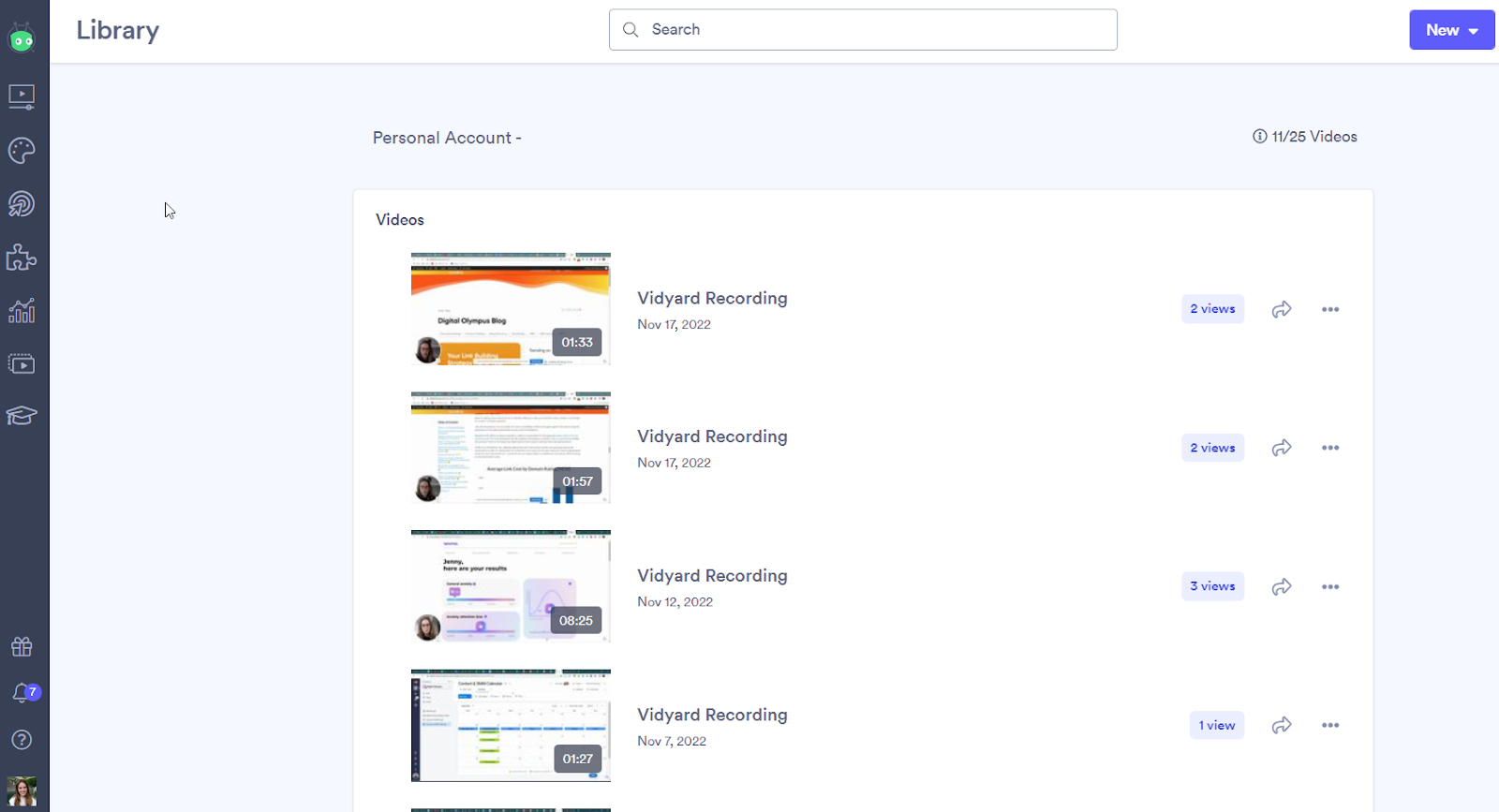Share the 01:33 Vidyard Recording
This screenshot has height=812, width=1499.
(x=1282, y=309)
